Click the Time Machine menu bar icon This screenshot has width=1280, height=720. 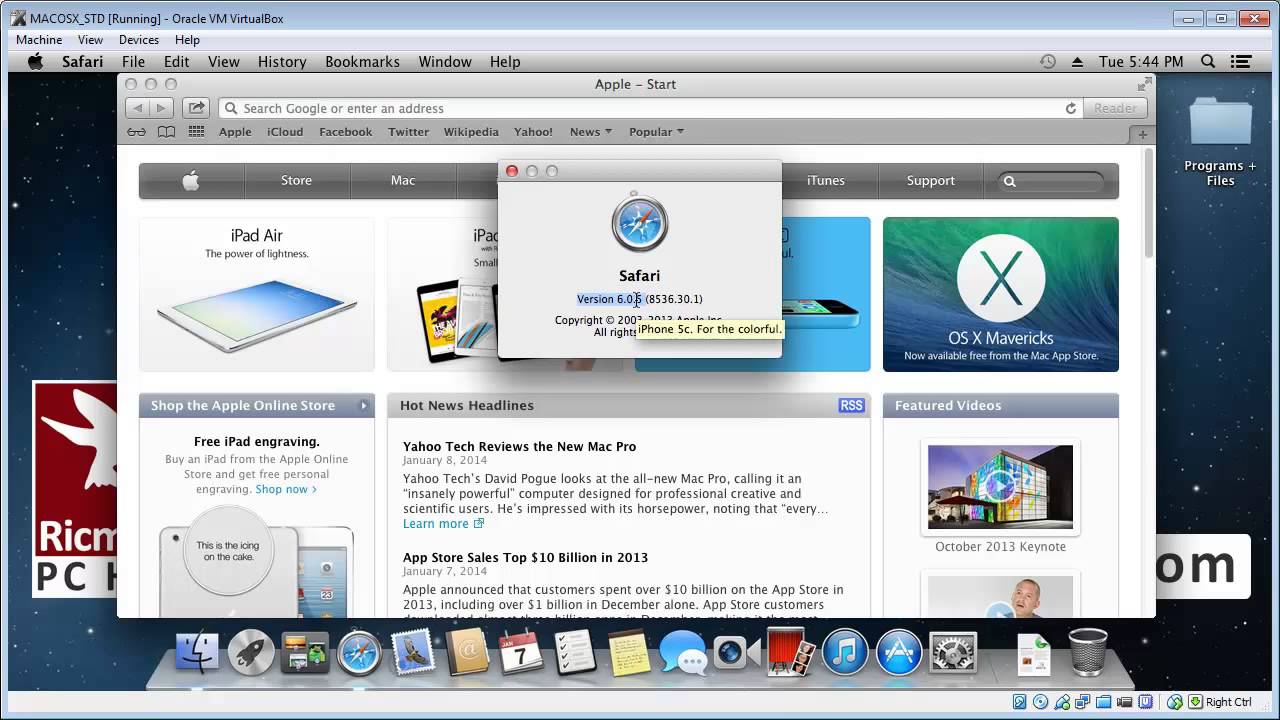[x=1047, y=61]
